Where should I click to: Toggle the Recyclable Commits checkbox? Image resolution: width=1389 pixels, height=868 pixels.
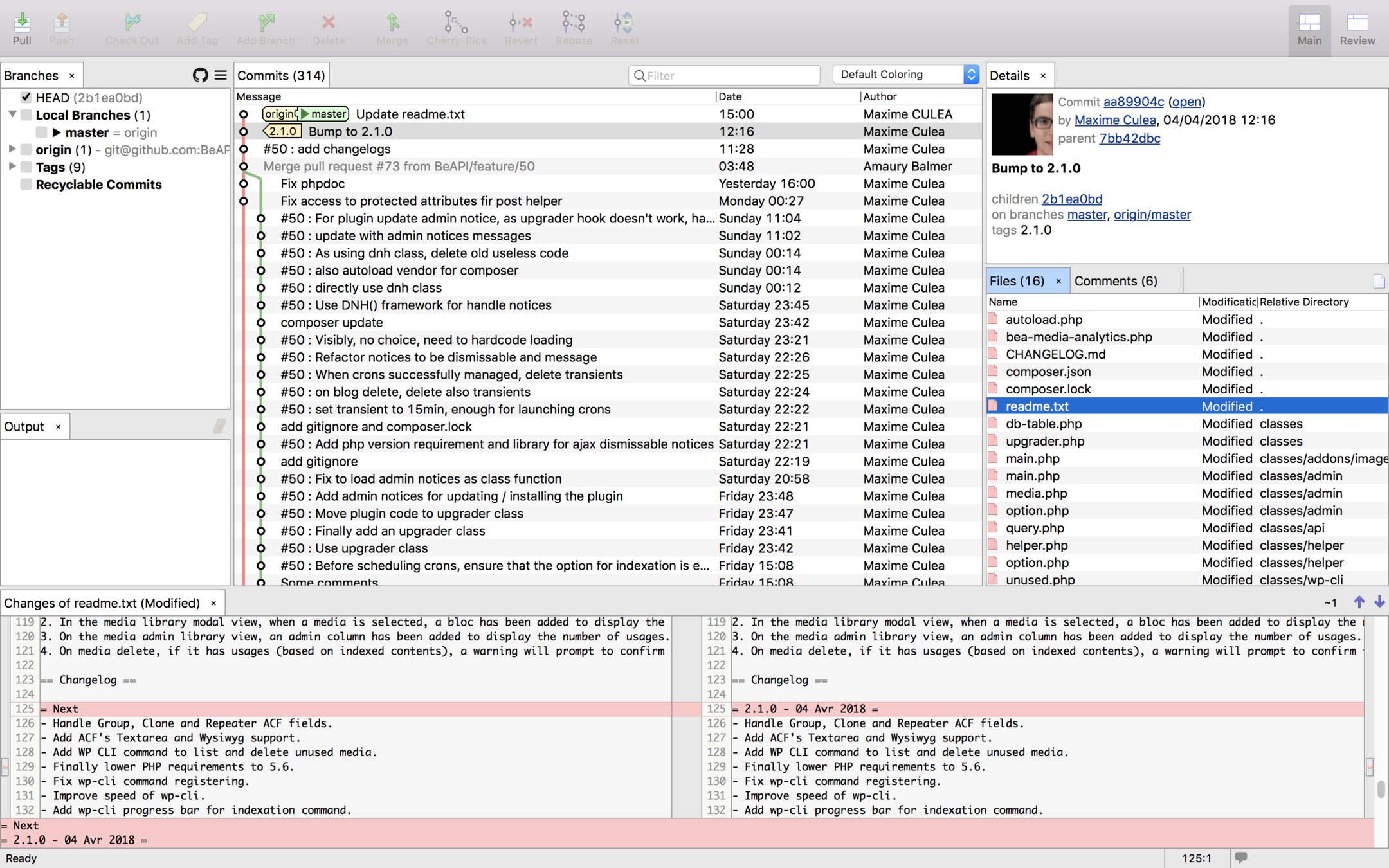point(26,185)
